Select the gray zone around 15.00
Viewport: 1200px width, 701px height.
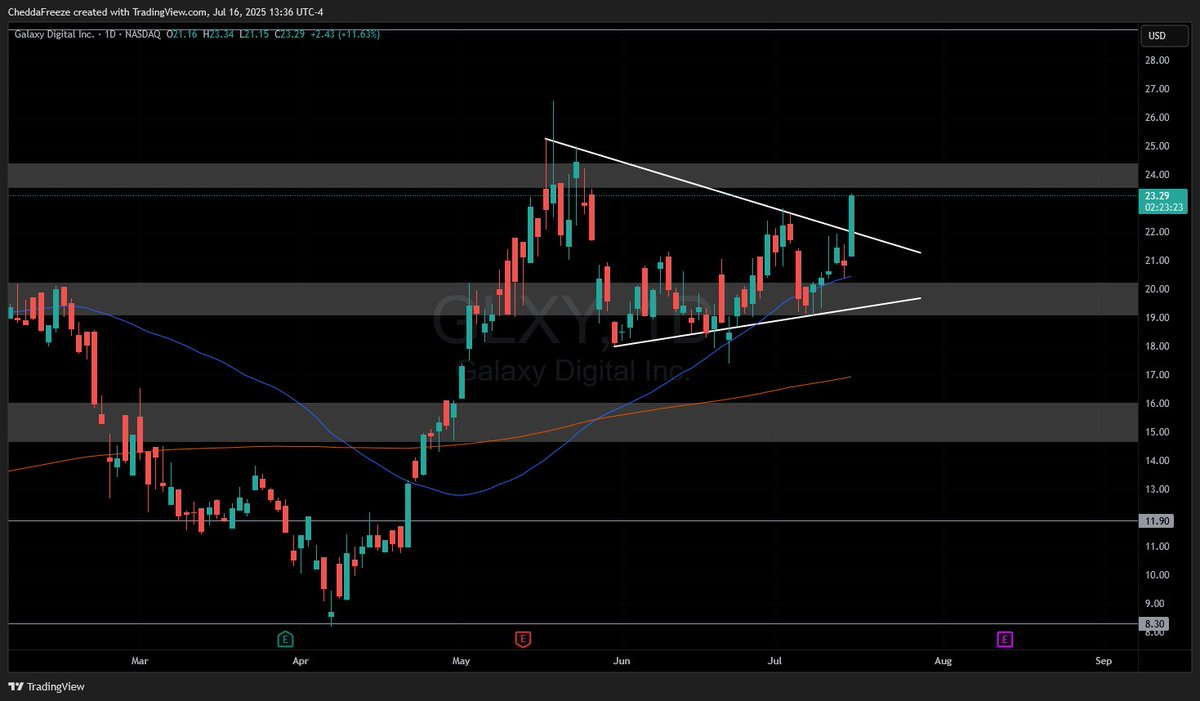[573, 422]
